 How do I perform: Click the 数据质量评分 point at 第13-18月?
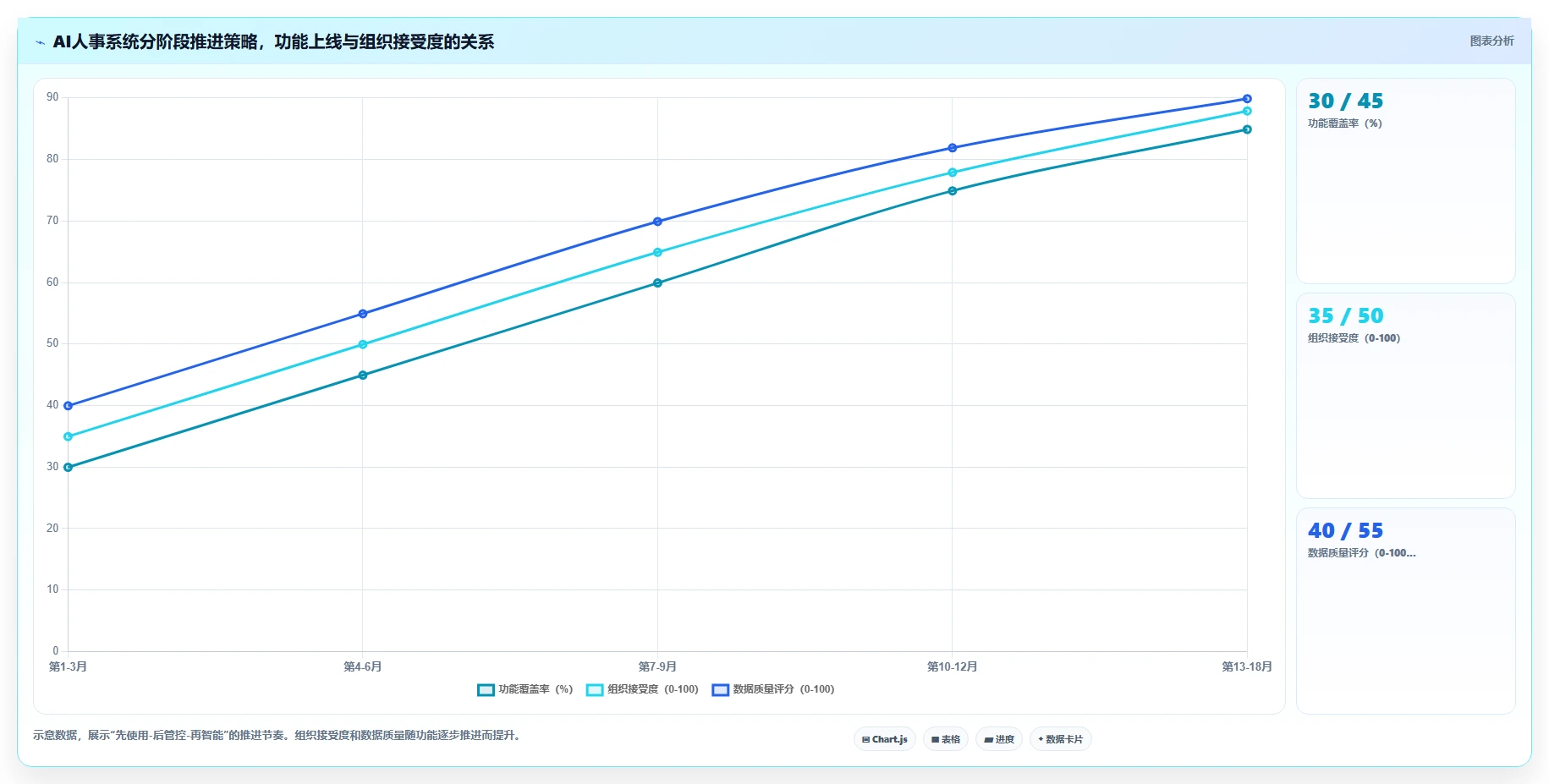point(1247,99)
